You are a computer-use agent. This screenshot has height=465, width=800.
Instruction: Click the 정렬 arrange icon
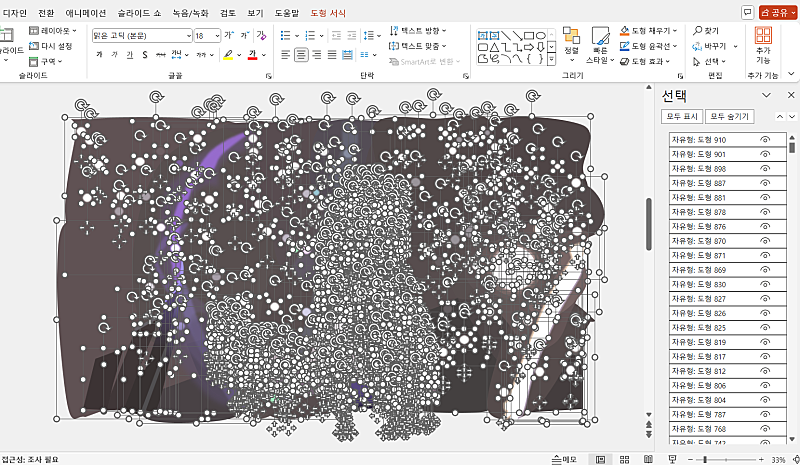point(571,42)
